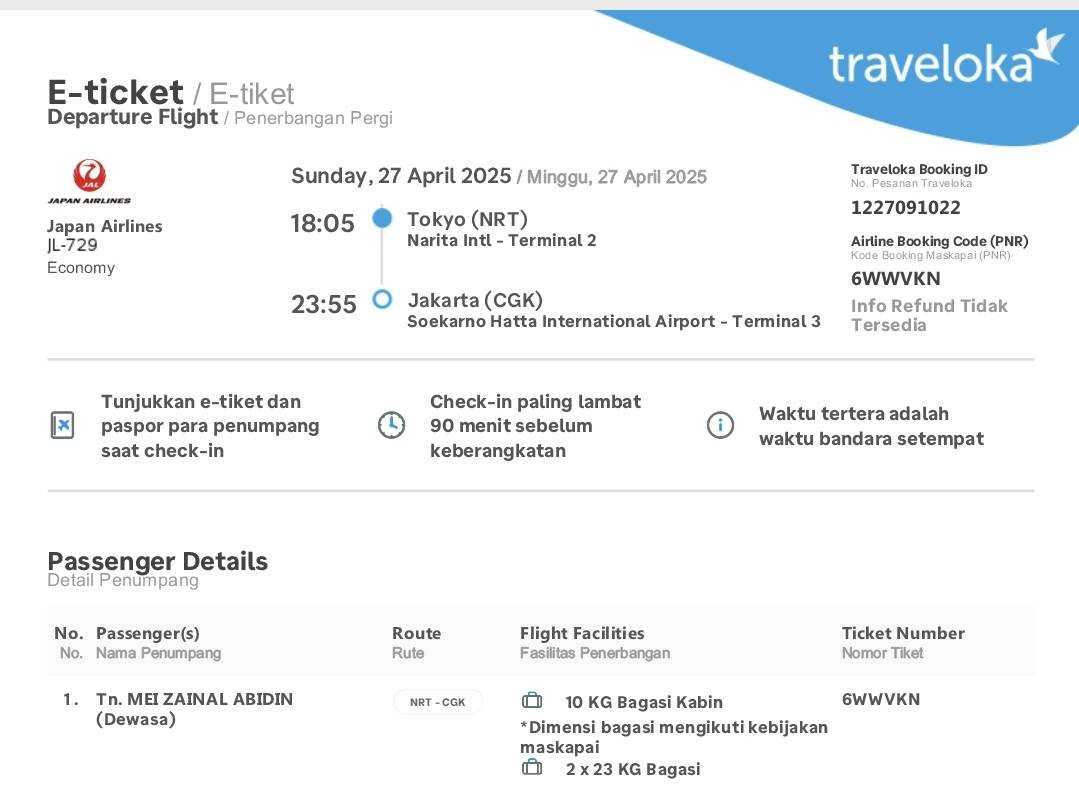Click passenger name Tn. MEI ZAINAL ABIDIN
This screenshot has width=1079, height=802.
tap(194, 699)
